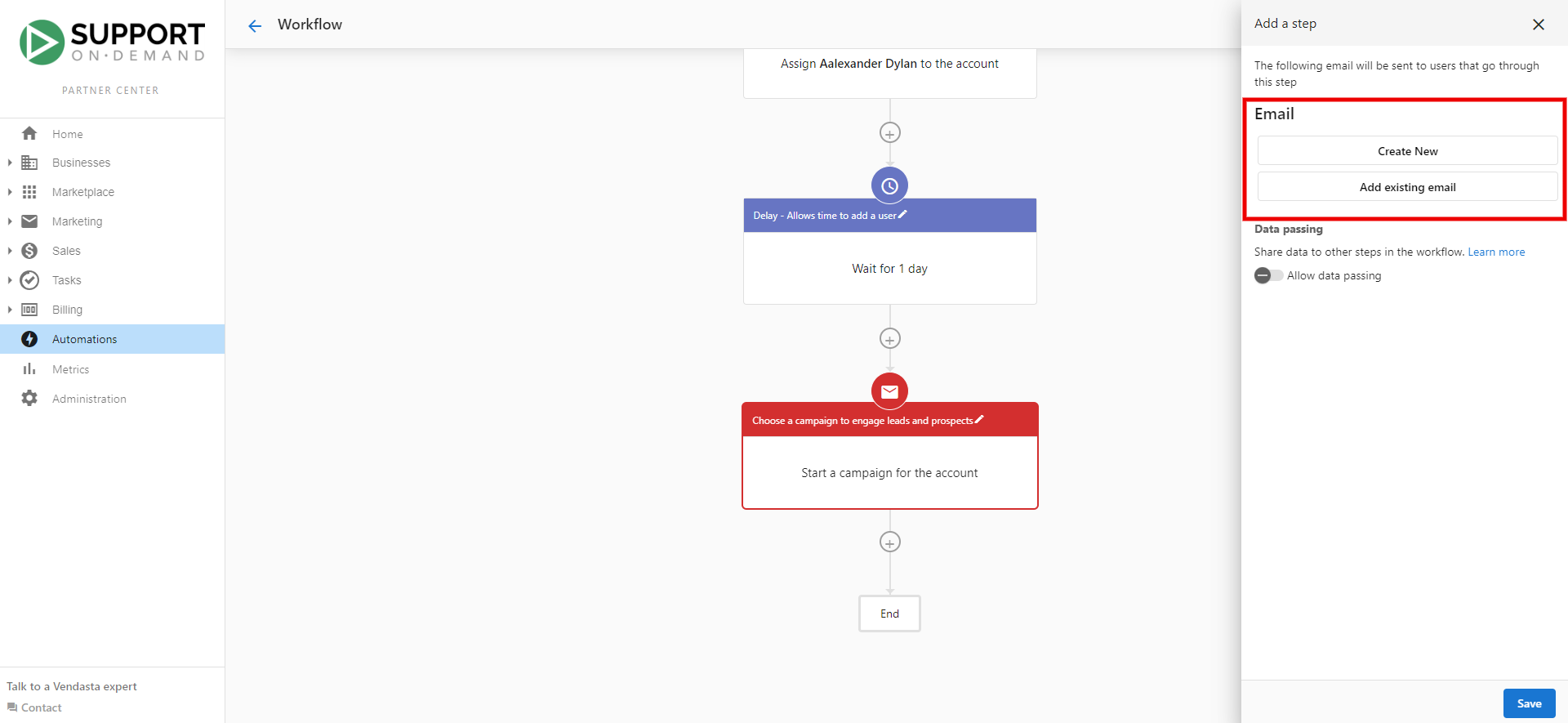Screen dimensions: 1568x723
Task: Click the PARTNER CENTER text
Action: [x=110, y=91]
